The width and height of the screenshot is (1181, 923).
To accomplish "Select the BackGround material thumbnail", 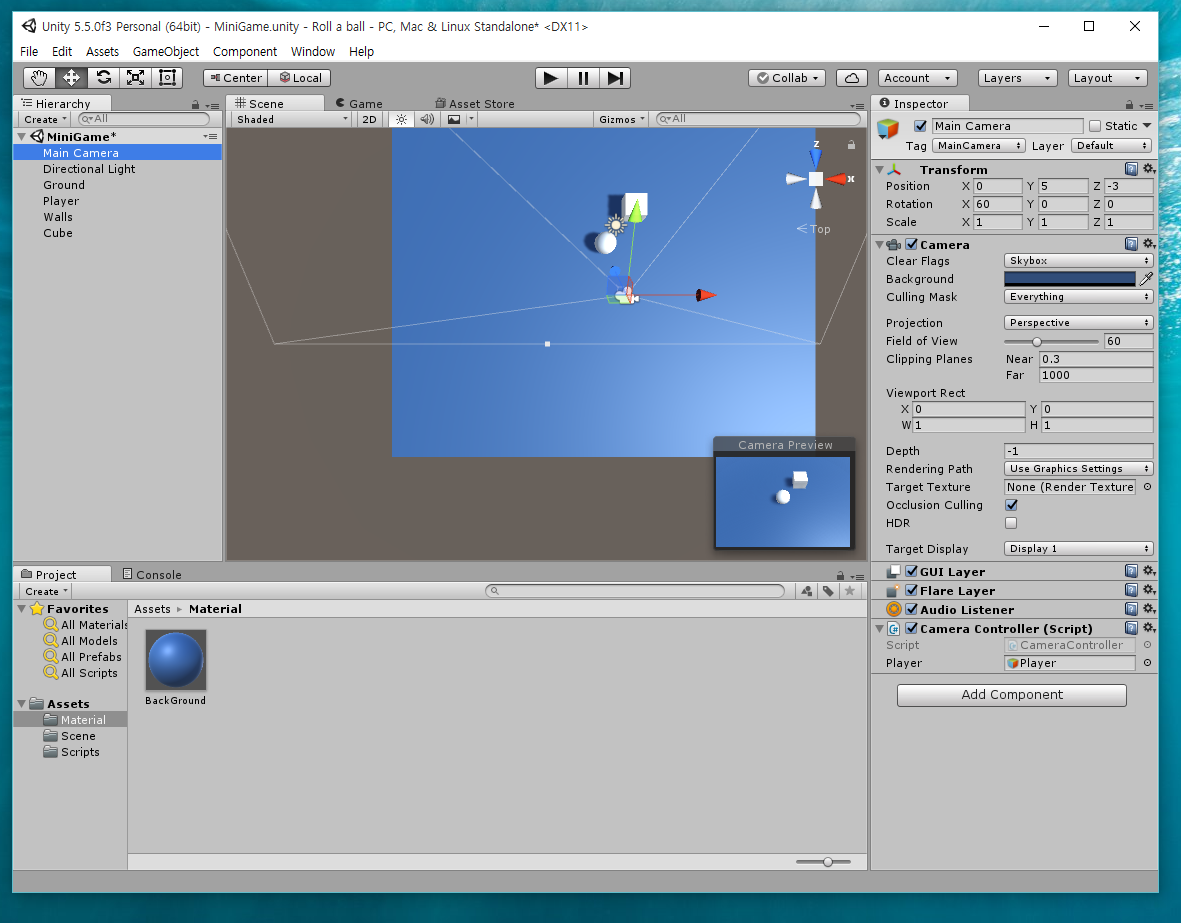I will click(x=175, y=660).
